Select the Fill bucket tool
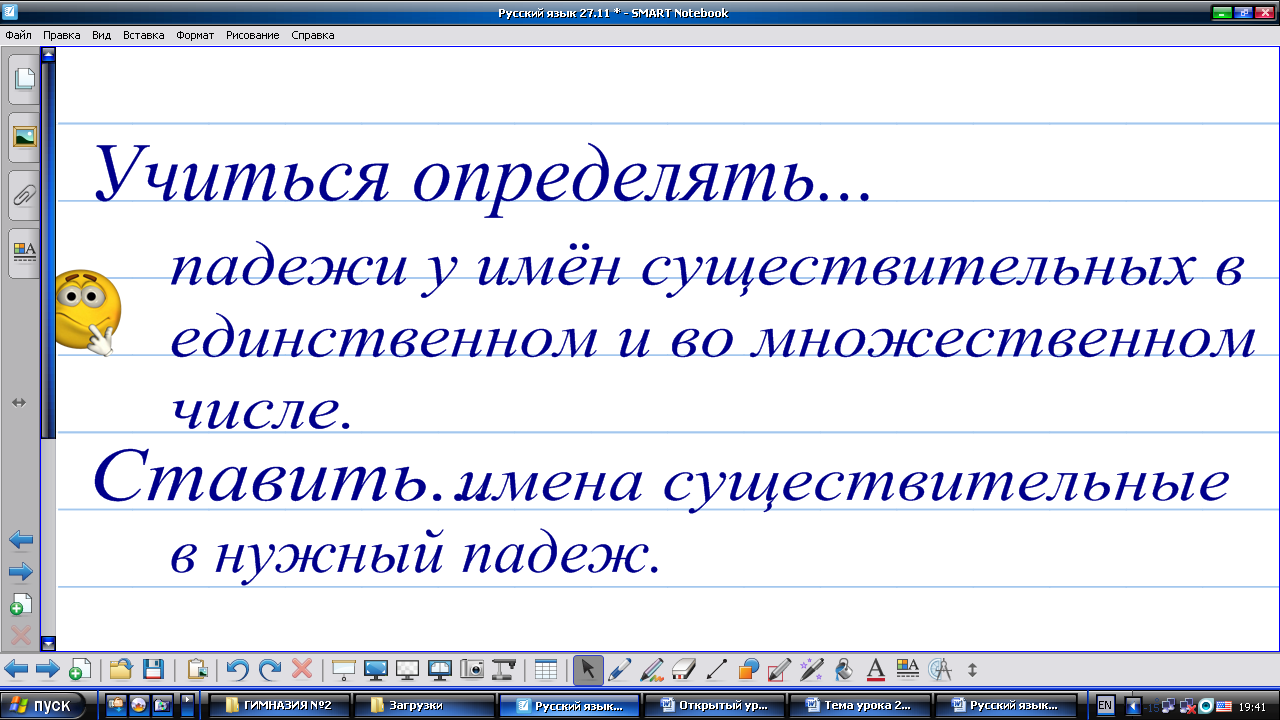 (x=843, y=669)
